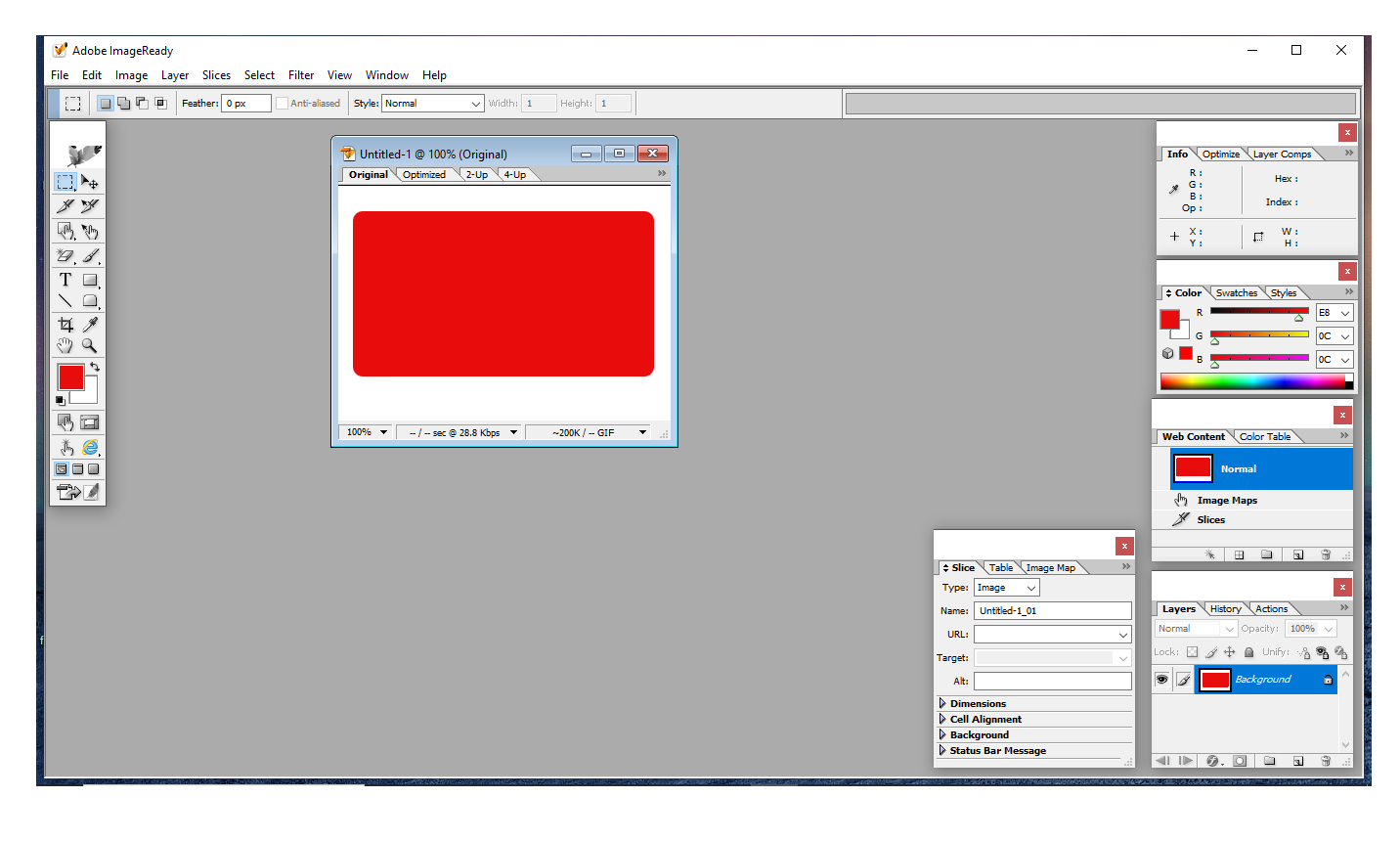Switch to the Swatches tab
This screenshot has width=1400, height=841.
pyautogui.click(x=1237, y=293)
